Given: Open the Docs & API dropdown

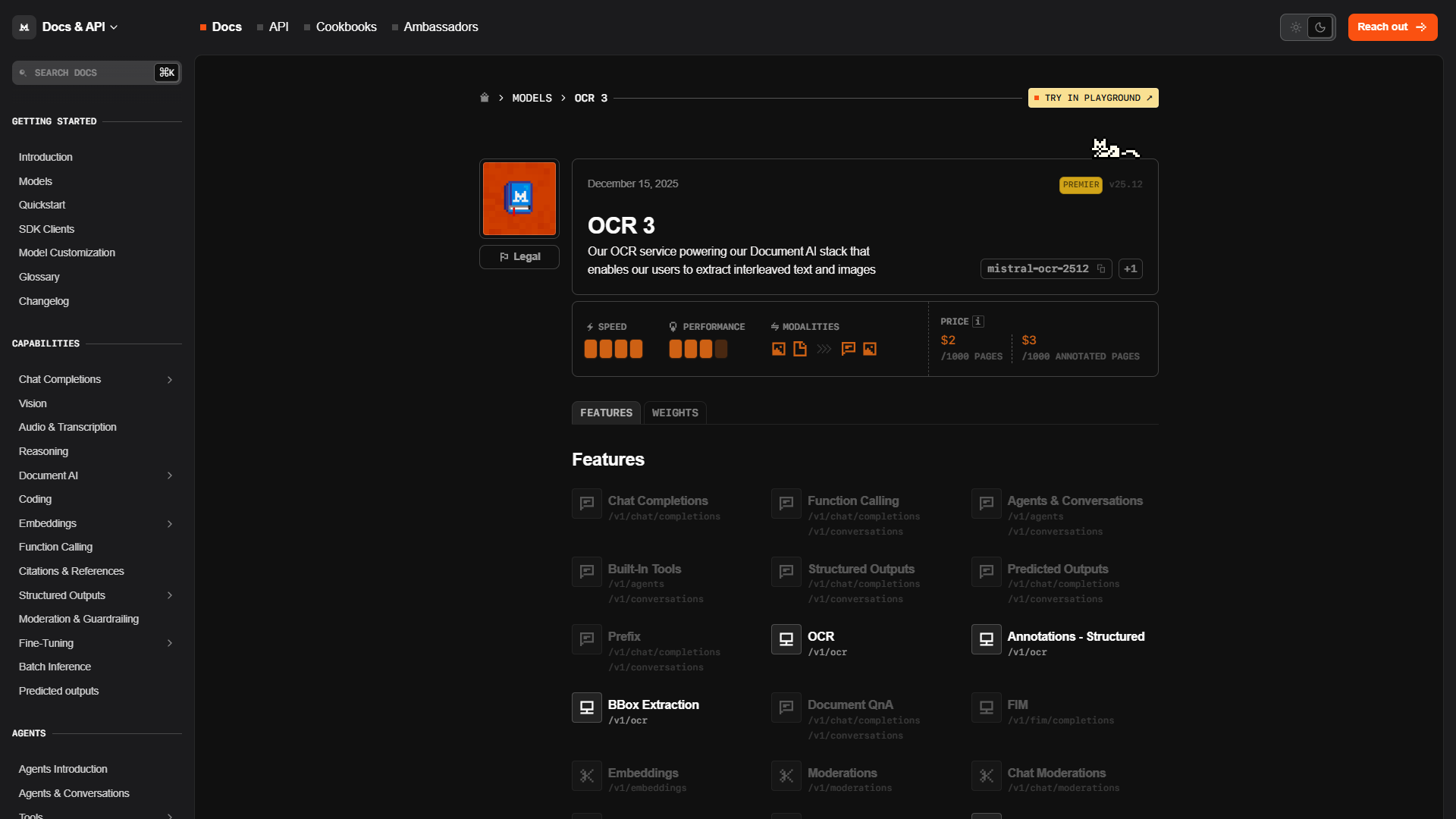Looking at the screenshot, I should click(80, 27).
